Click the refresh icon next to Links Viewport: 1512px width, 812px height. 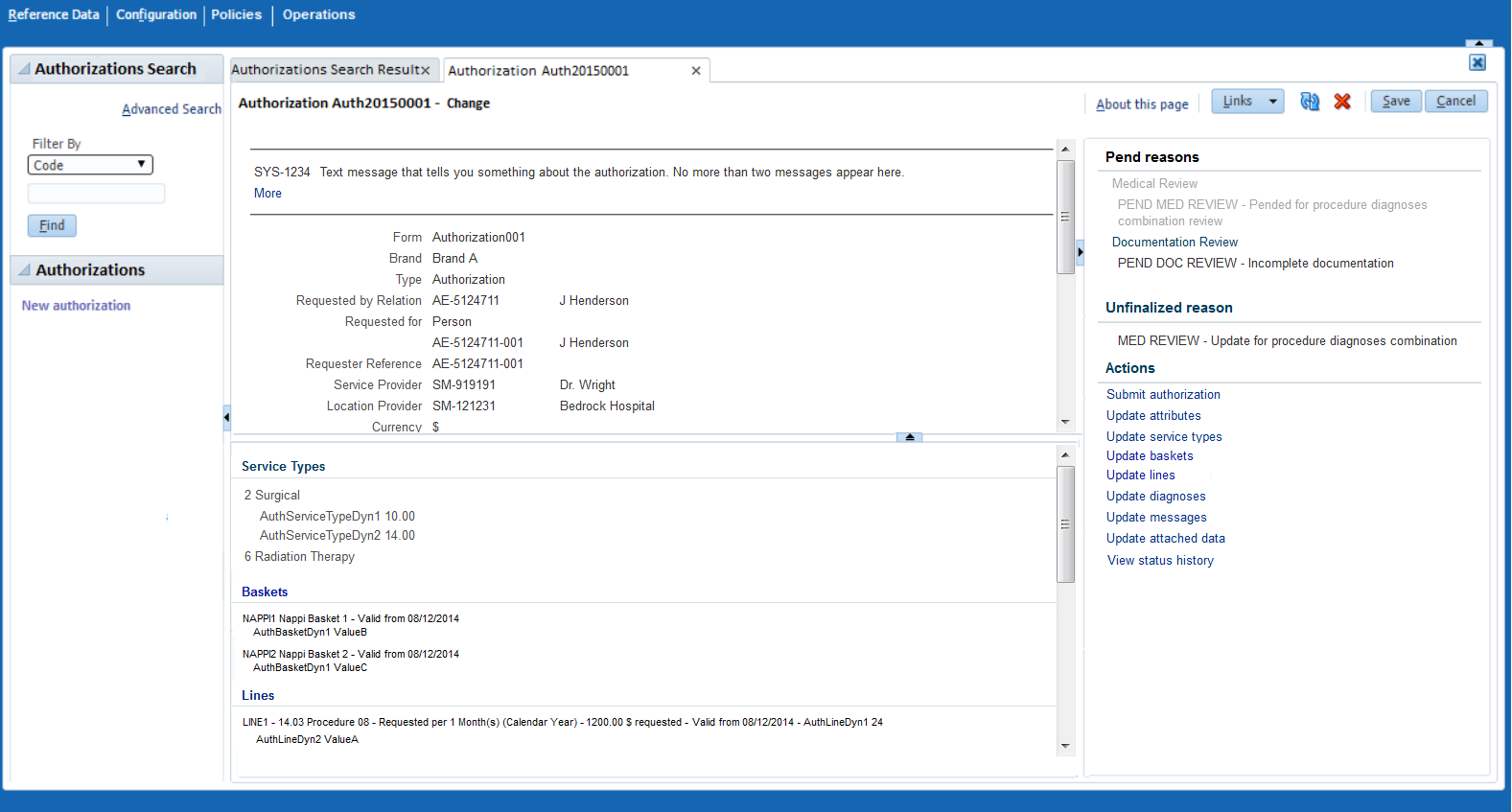click(x=1310, y=102)
